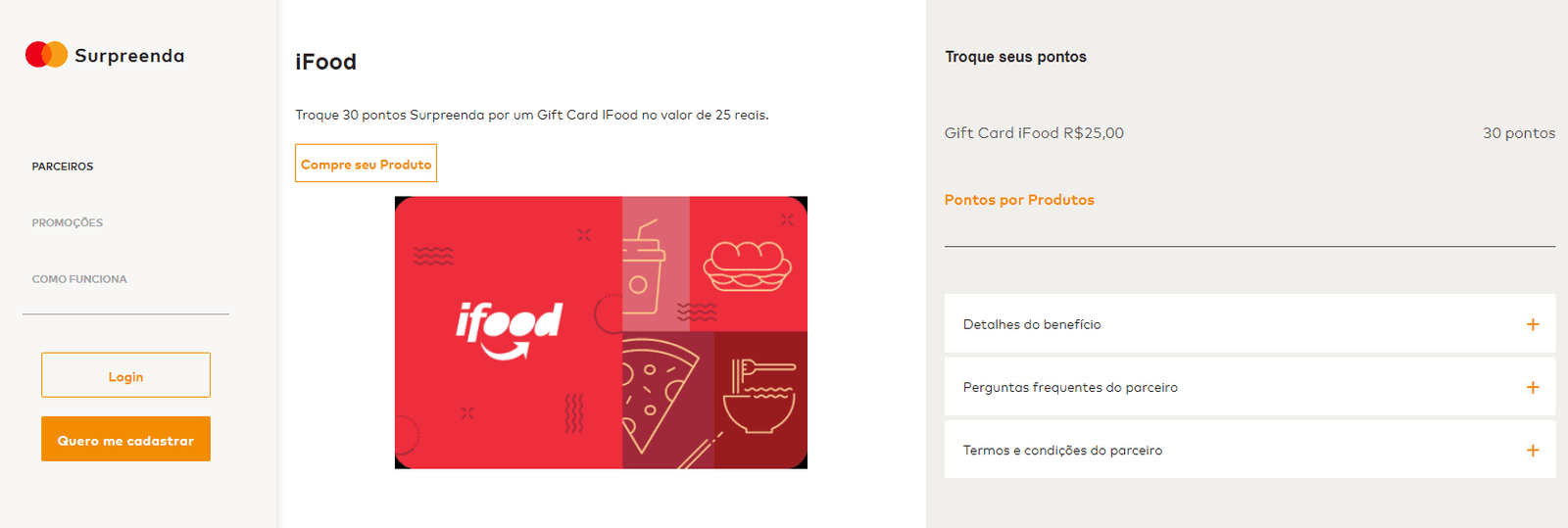Image resolution: width=1568 pixels, height=528 pixels.
Task: Click the 30 pontos value
Action: 1519,133
